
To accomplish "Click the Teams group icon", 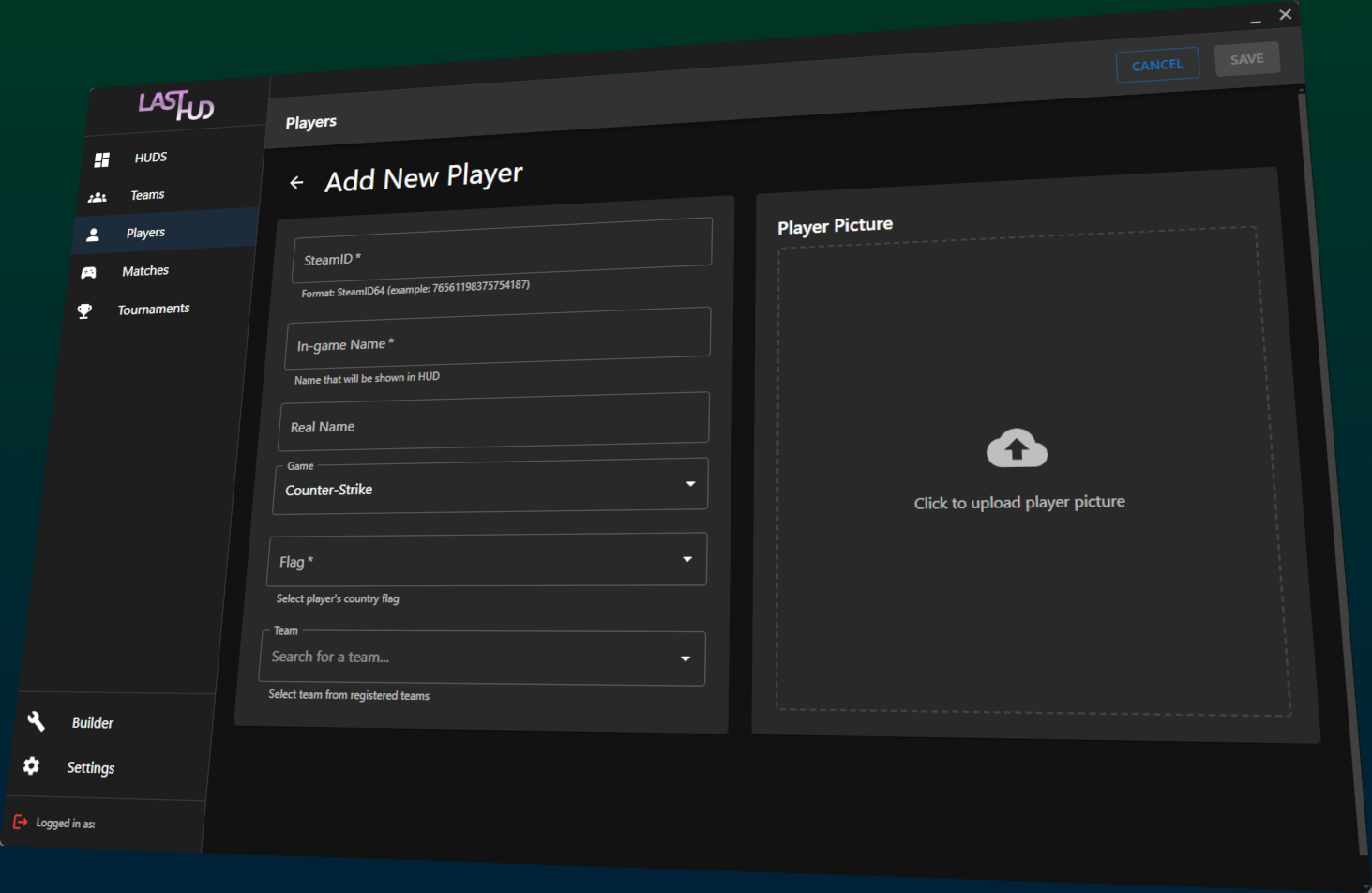I will 98,198.
